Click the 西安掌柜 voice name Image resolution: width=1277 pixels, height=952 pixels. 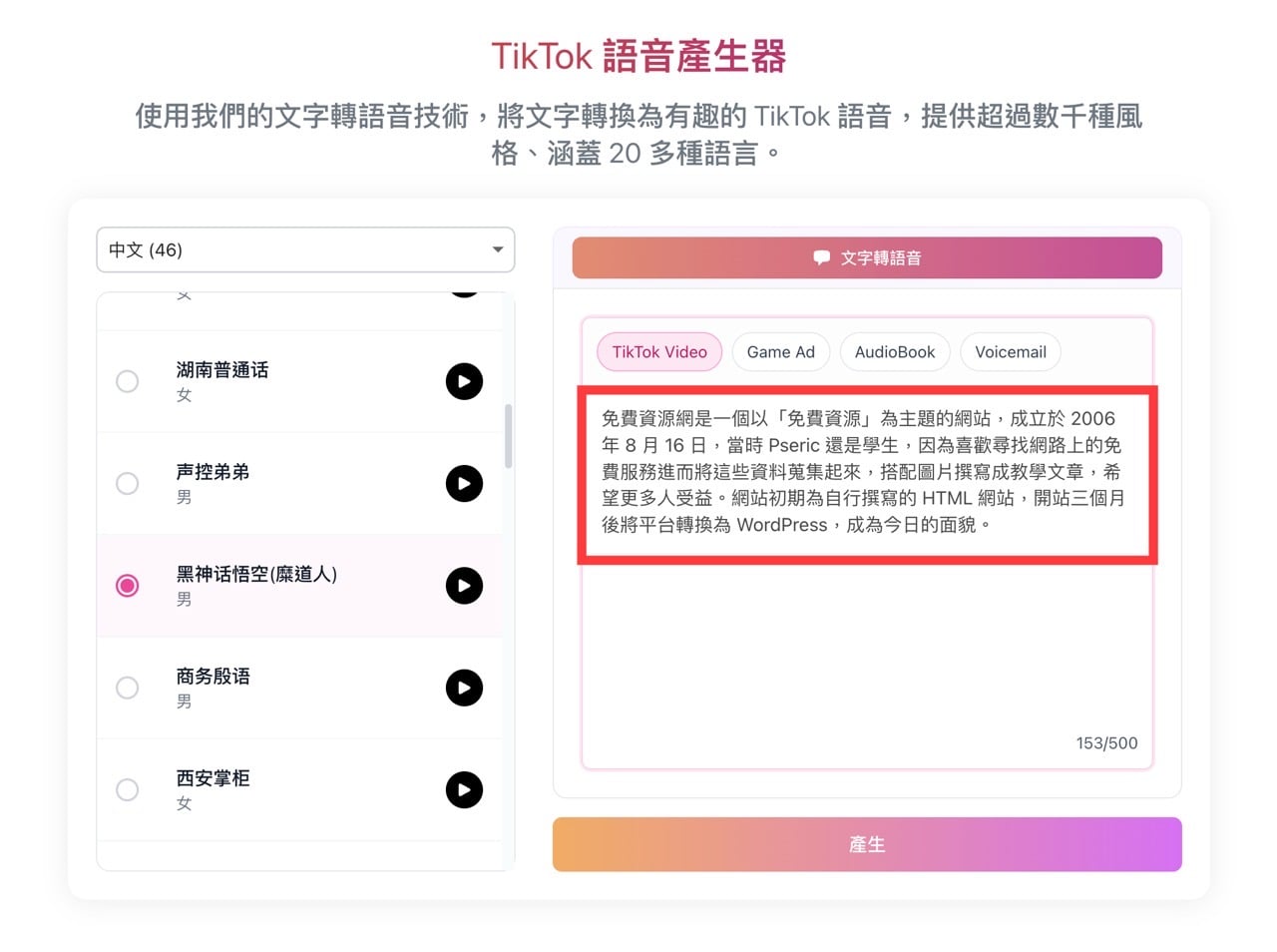pos(213,778)
